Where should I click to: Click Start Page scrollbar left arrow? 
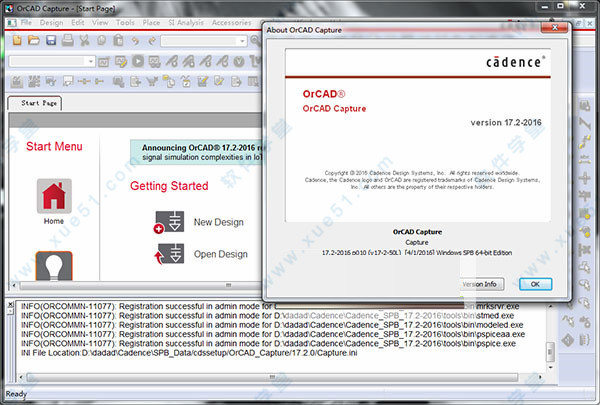tap(14, 286)
